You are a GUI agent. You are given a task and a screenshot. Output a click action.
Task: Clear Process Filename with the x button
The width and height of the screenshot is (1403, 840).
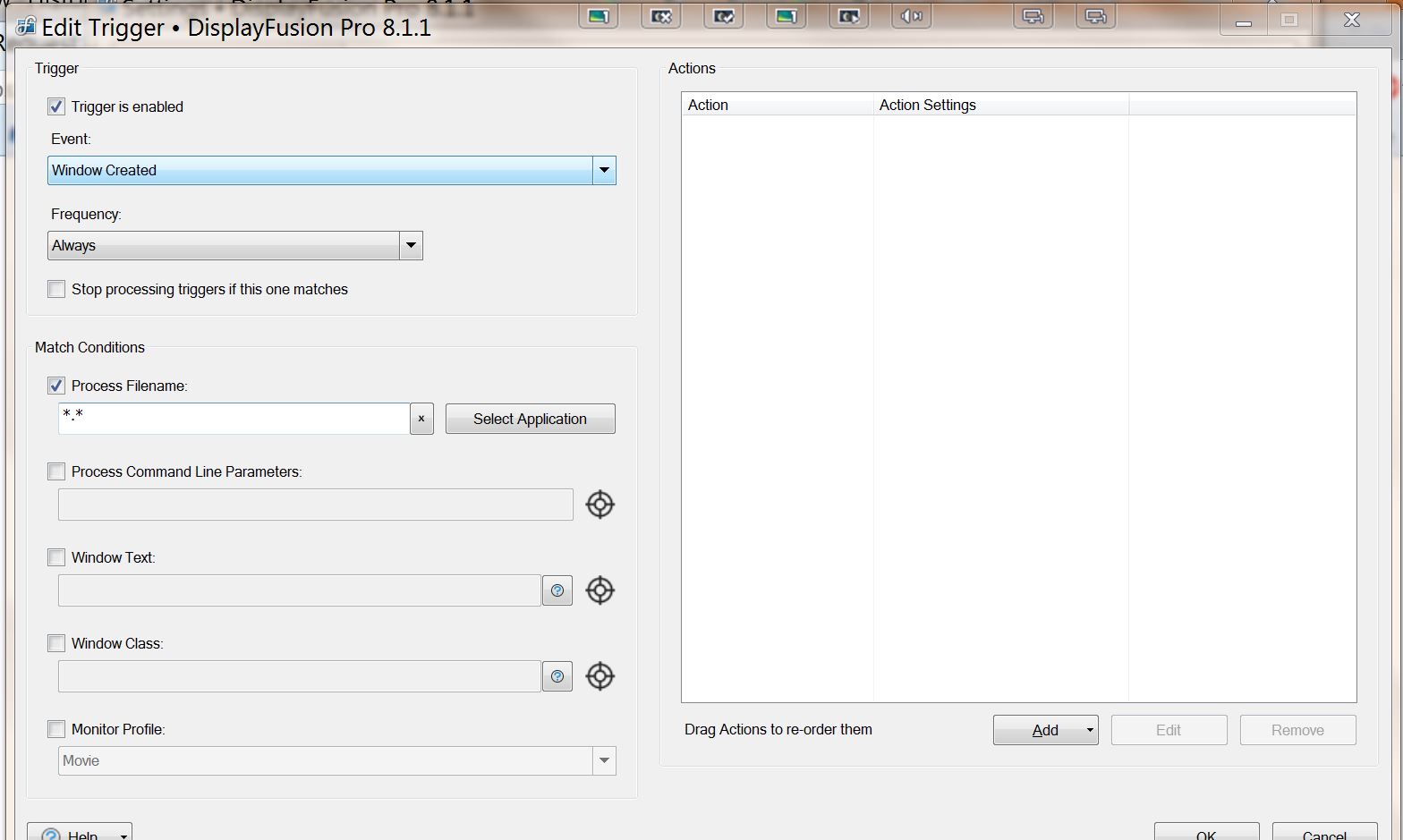[421, 419]
